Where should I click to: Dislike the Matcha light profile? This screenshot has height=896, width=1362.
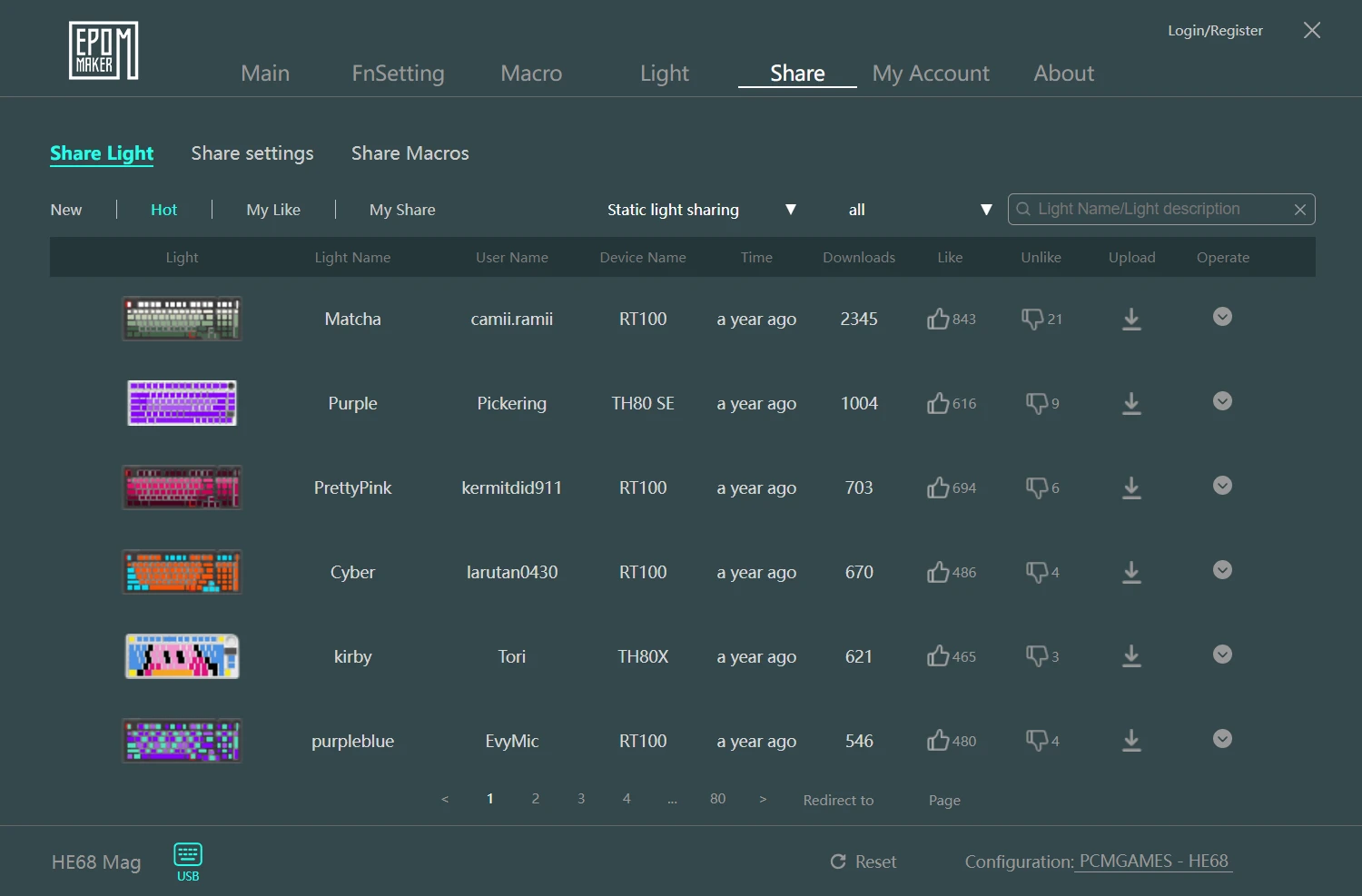point(1032,320)
